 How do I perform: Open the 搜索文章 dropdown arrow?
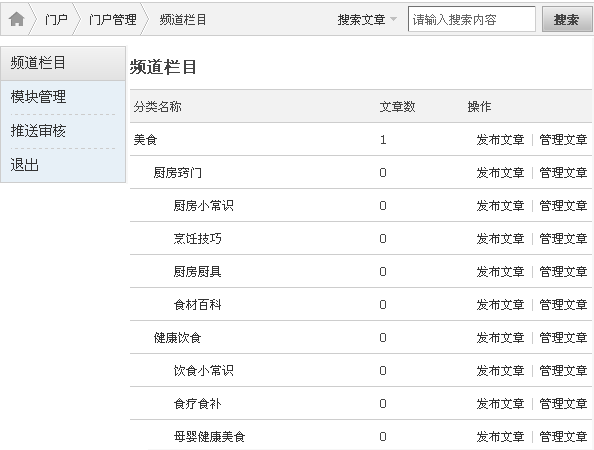pos(393,19)
